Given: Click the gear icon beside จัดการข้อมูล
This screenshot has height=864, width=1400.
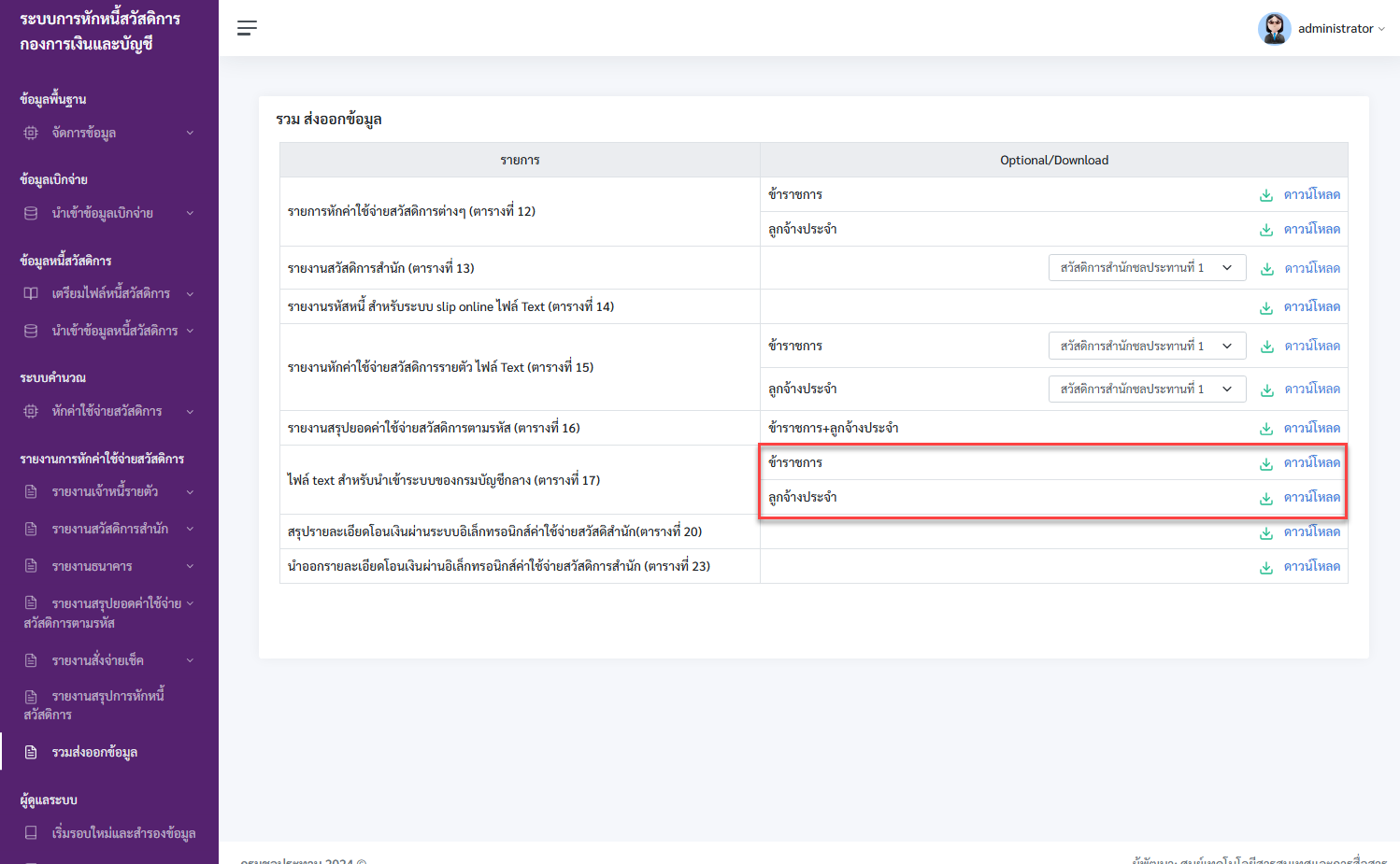Looking at the screenshot, I should tap(31, 133).
